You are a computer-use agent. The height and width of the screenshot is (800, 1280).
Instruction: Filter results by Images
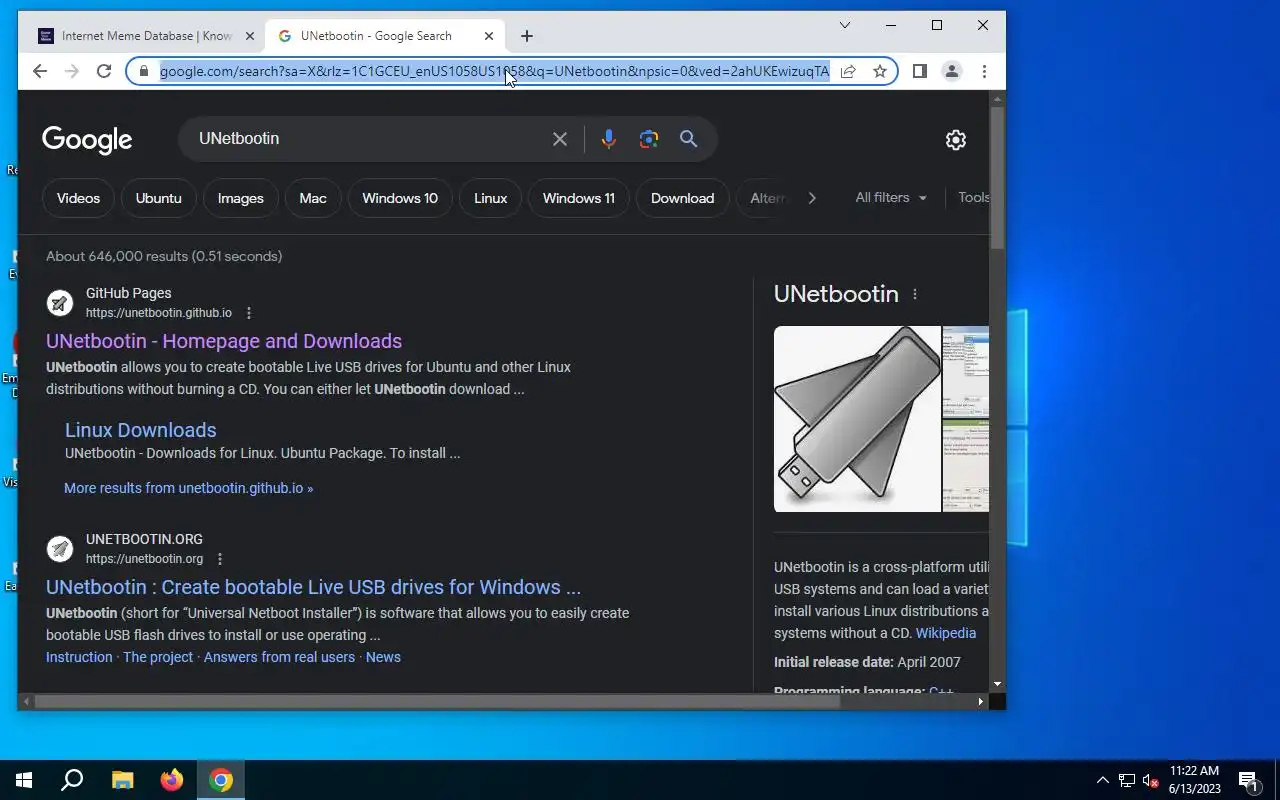(241, 198)
